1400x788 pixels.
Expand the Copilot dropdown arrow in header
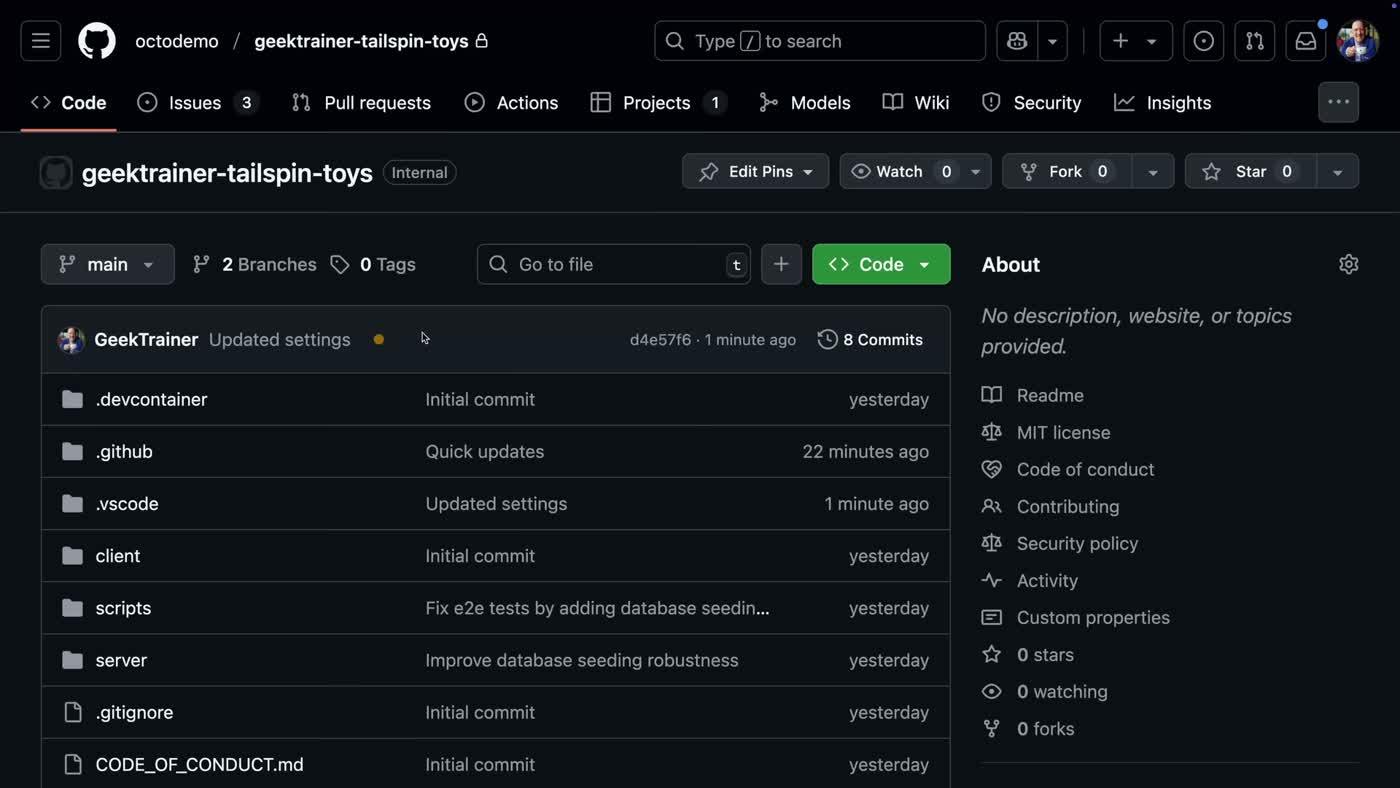tap(1052, 41)
